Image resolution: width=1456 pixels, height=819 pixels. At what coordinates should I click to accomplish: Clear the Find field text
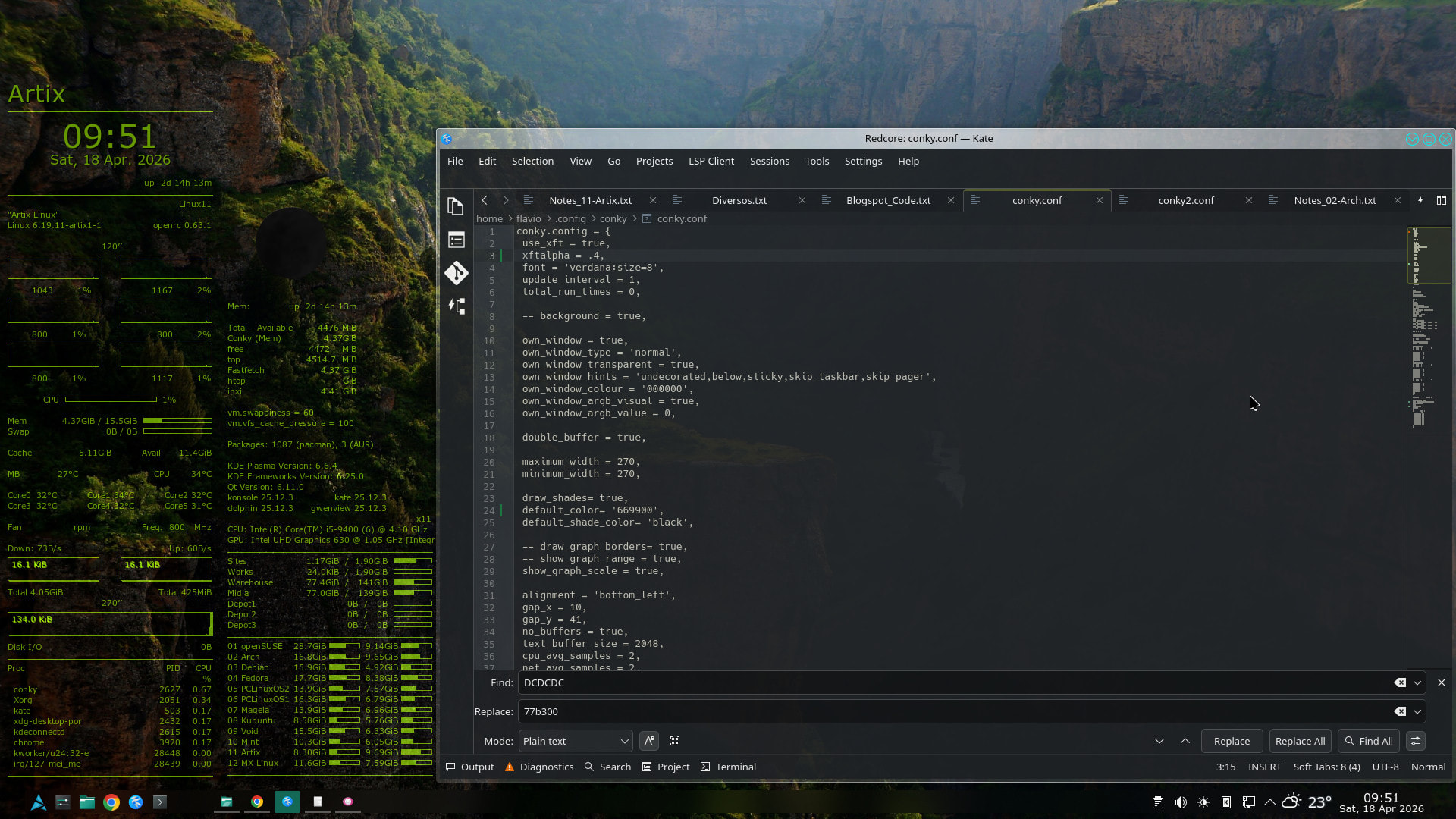click(1400, 682)
